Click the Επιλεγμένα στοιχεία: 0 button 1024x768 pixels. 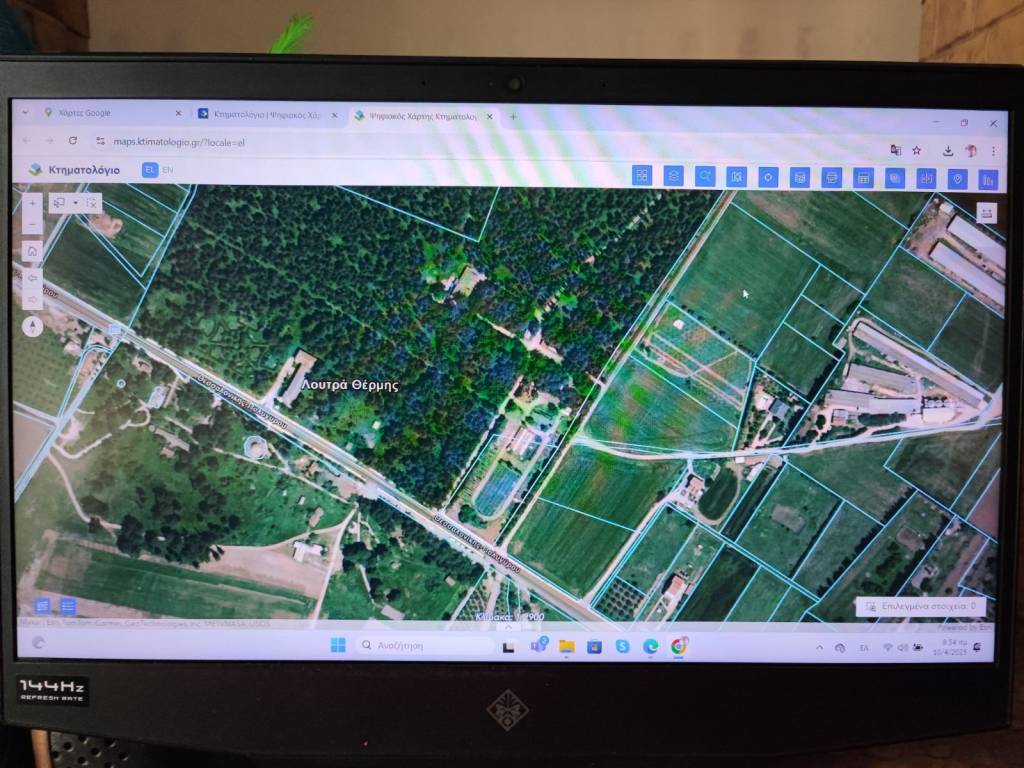tap(922, 606)
